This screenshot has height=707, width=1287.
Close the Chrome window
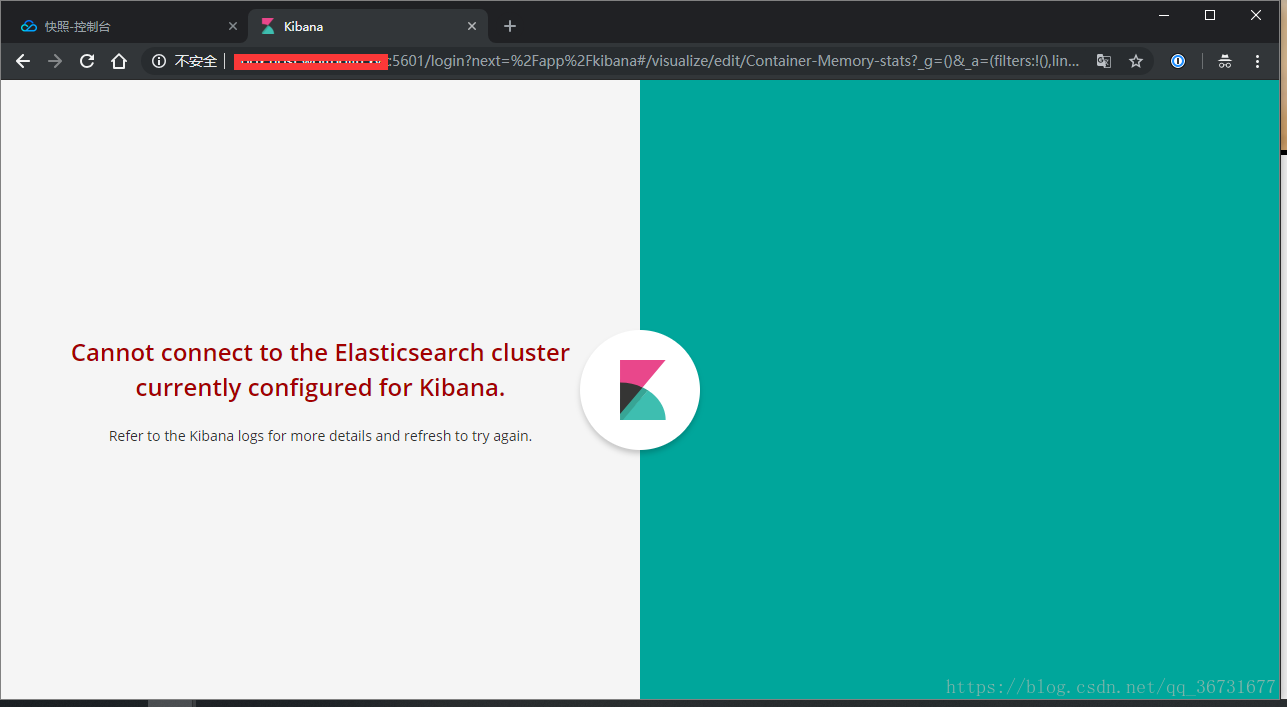pyautogui.click(x=1256, y=14)
